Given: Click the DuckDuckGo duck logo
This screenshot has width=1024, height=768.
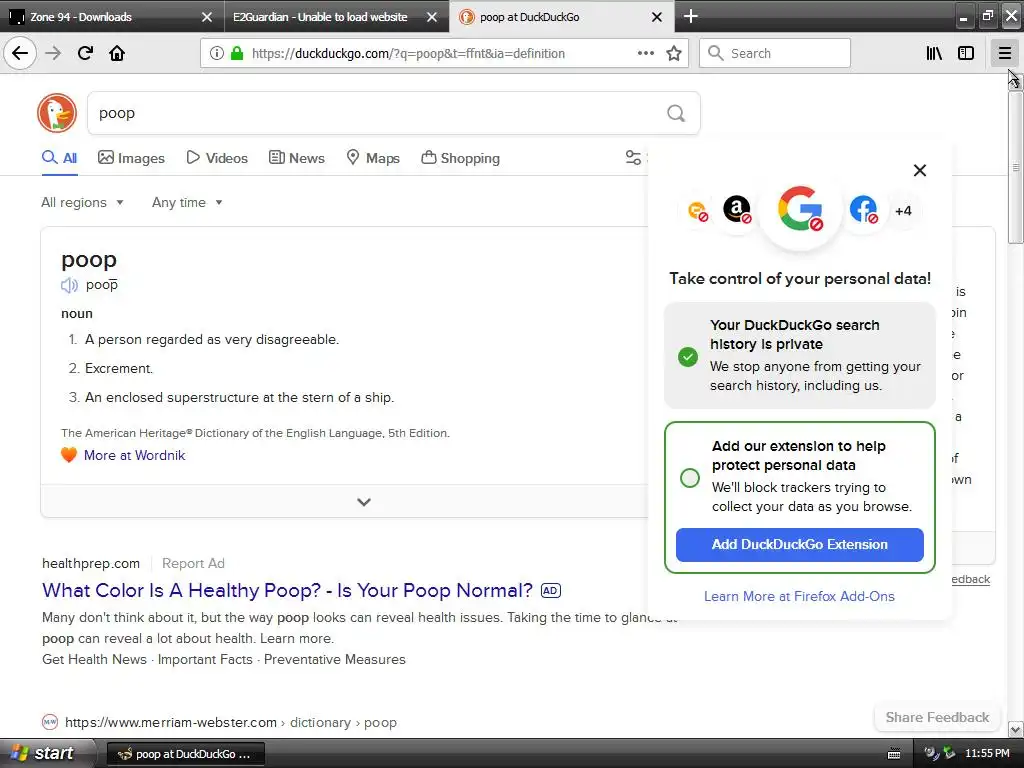Looking at the screenshot, I should [x=57, y=113].
